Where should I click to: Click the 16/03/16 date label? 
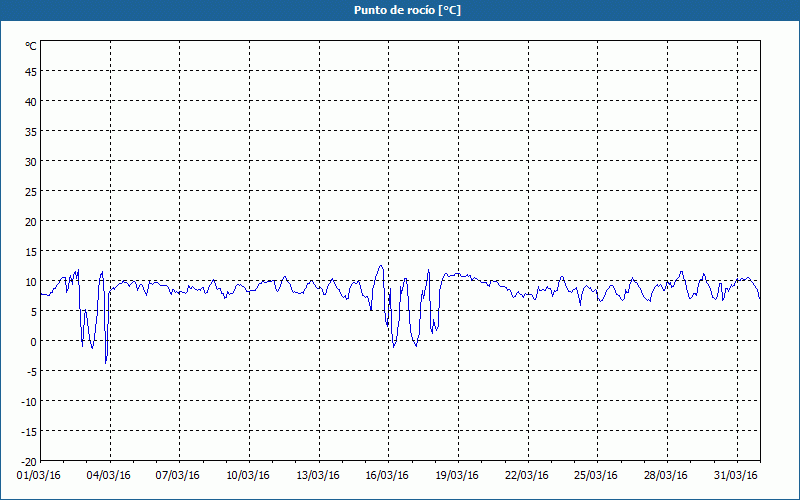click(387, 476)
